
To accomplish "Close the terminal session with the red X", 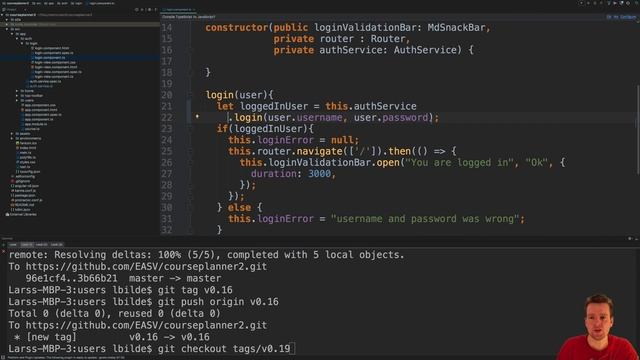I will pos(3,252).
